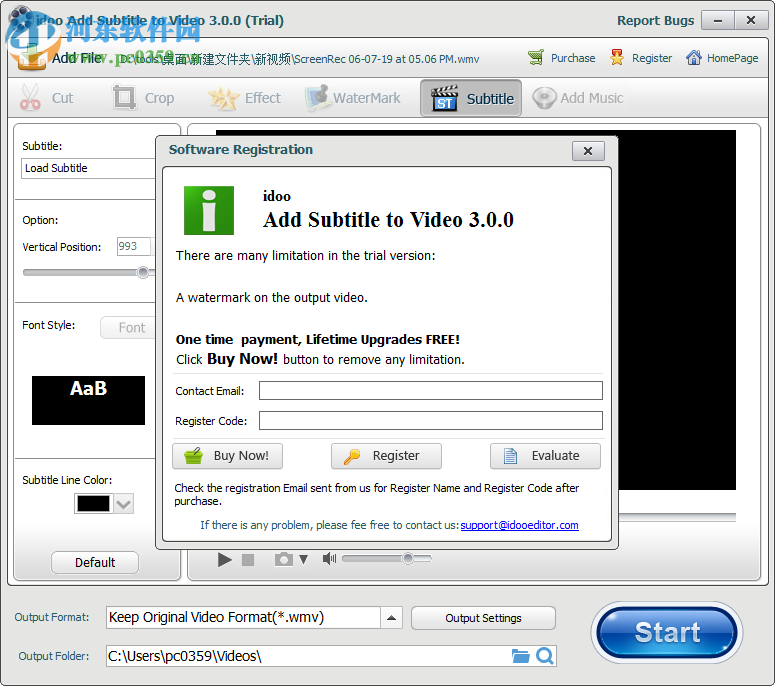Adjust the volume slider handle
775x686 pixels.
tap(408, 558)
